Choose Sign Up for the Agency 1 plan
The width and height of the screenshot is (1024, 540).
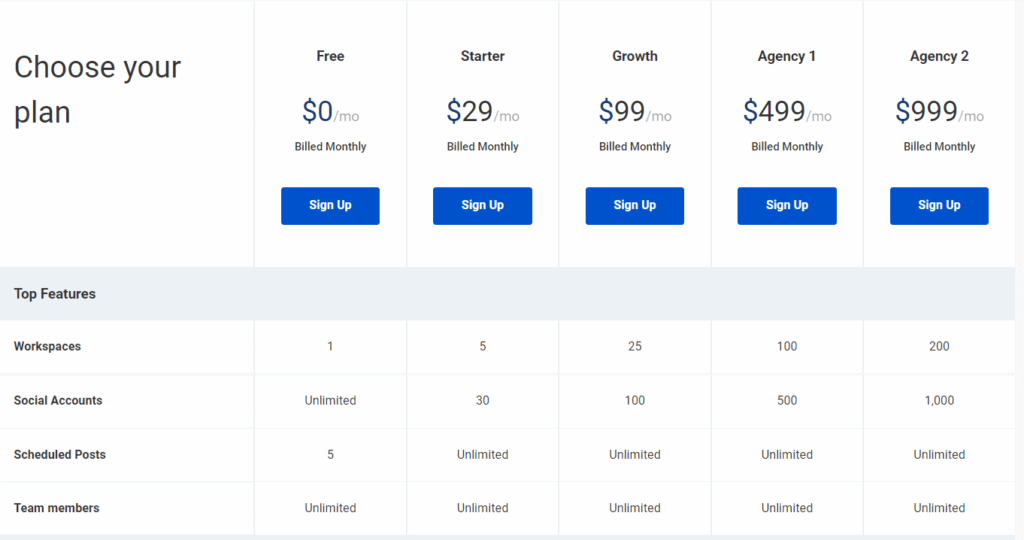click(787, 206)
